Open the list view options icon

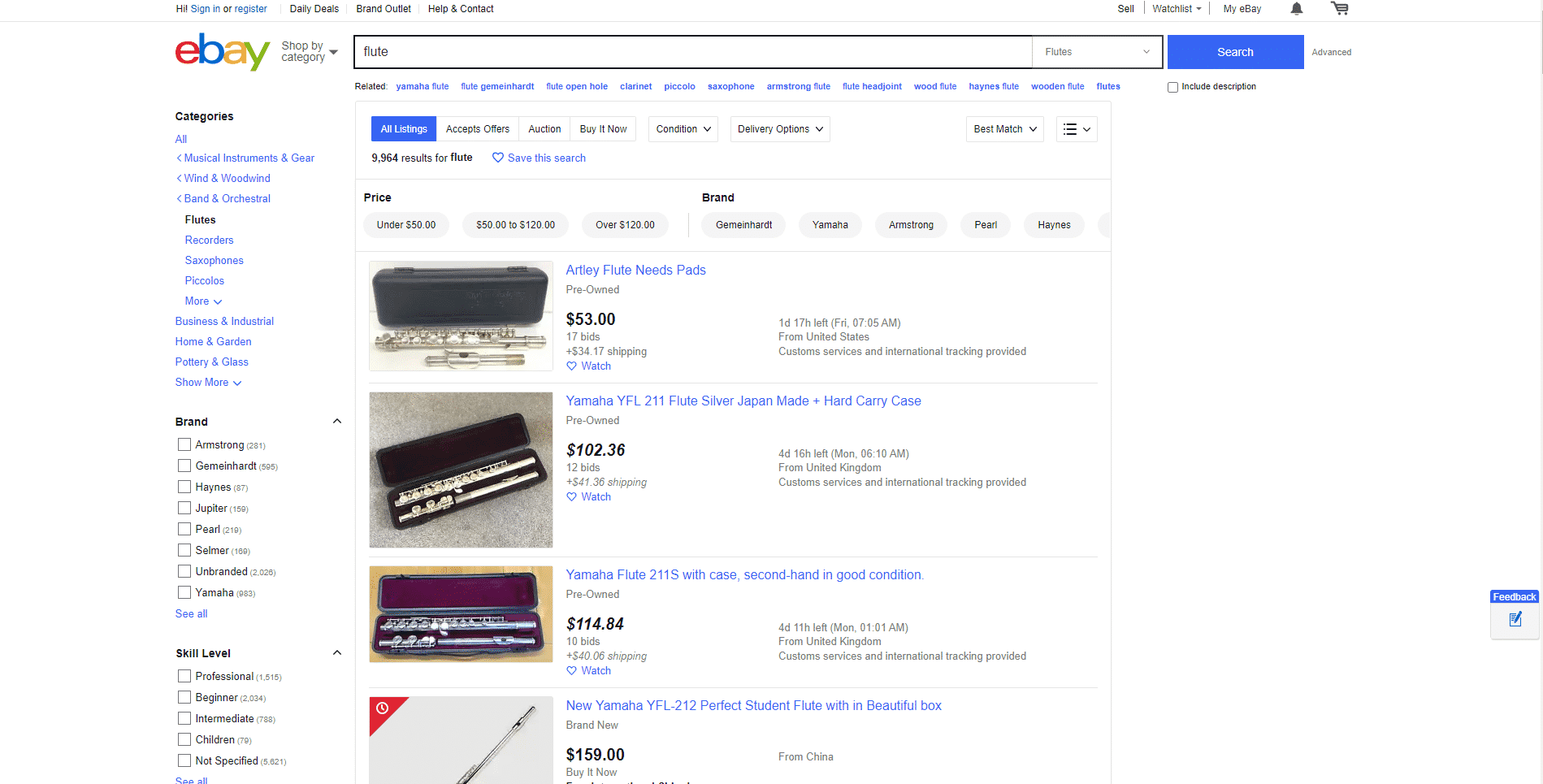(1077, 129)
